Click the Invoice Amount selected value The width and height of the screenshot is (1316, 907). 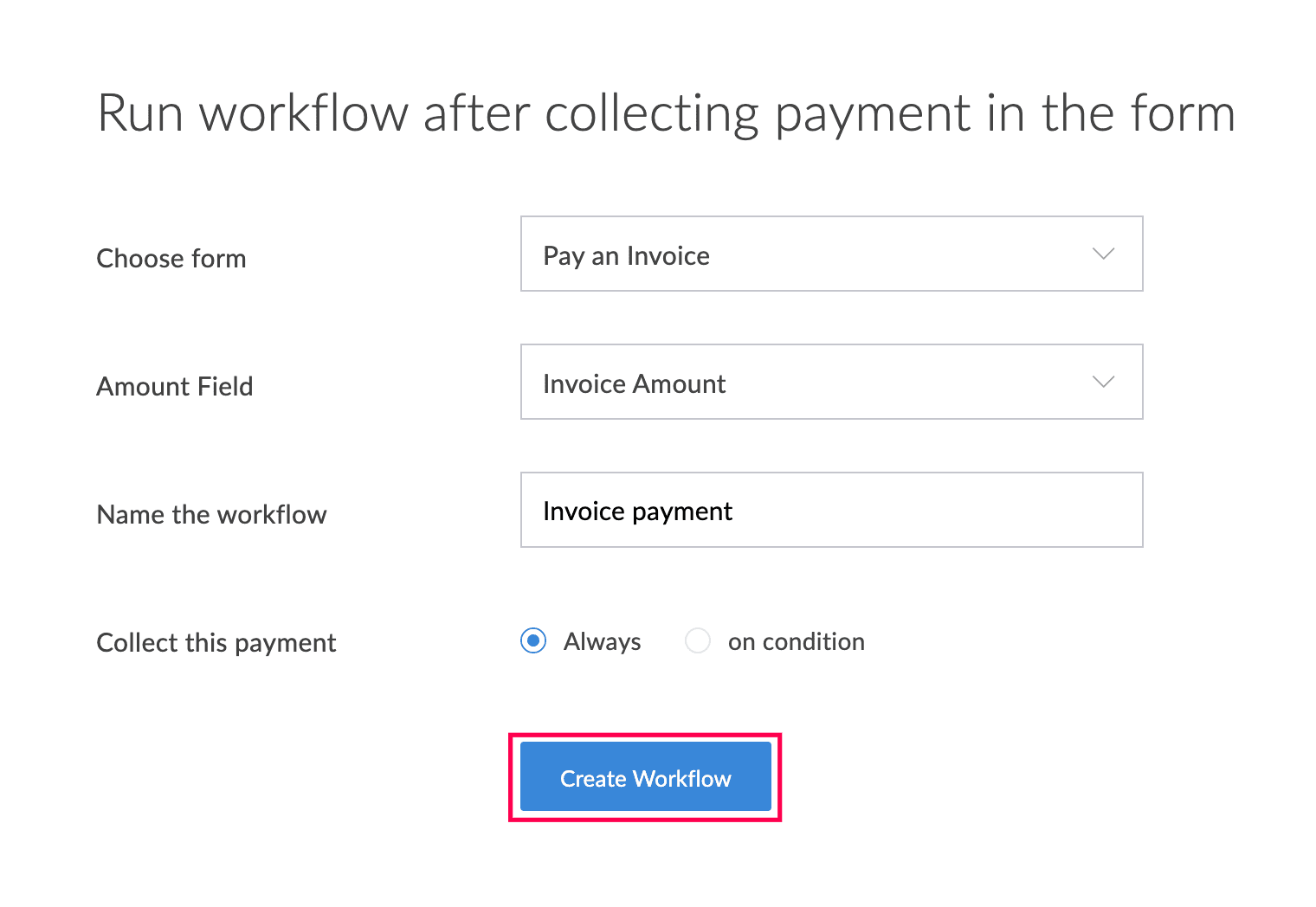635,383
